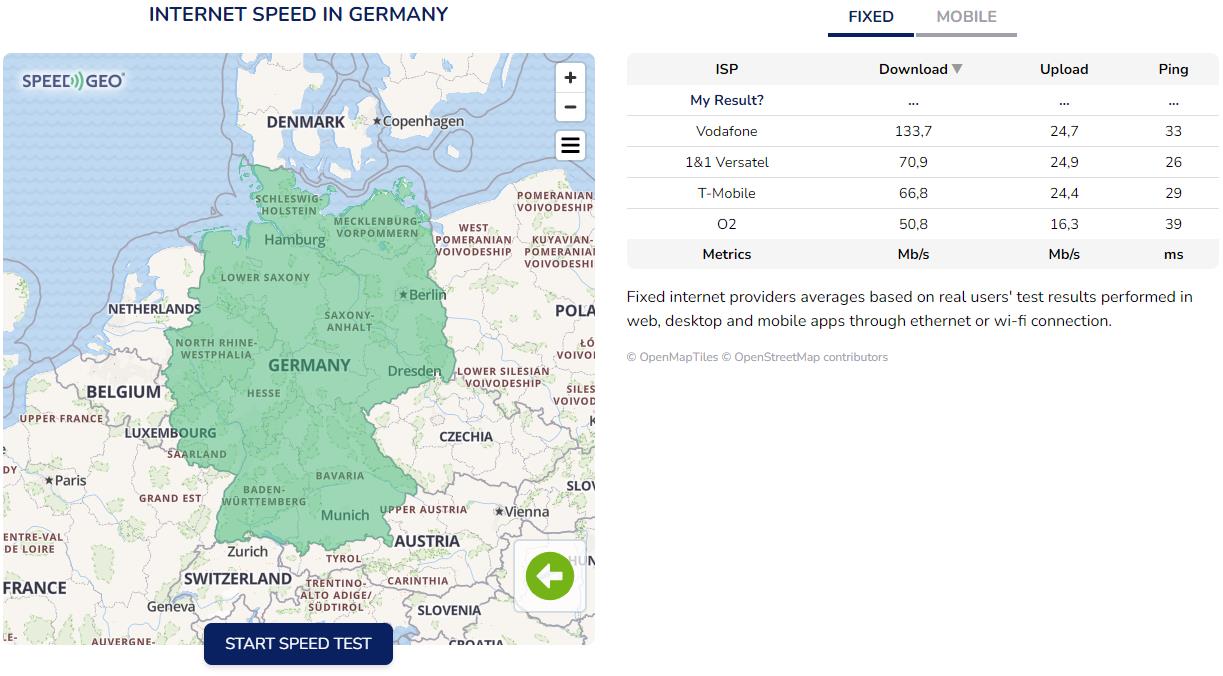1223x676 pixels.
Task: Click Dresden on the map
Action: pyautogui.click(x=414, y=371)
